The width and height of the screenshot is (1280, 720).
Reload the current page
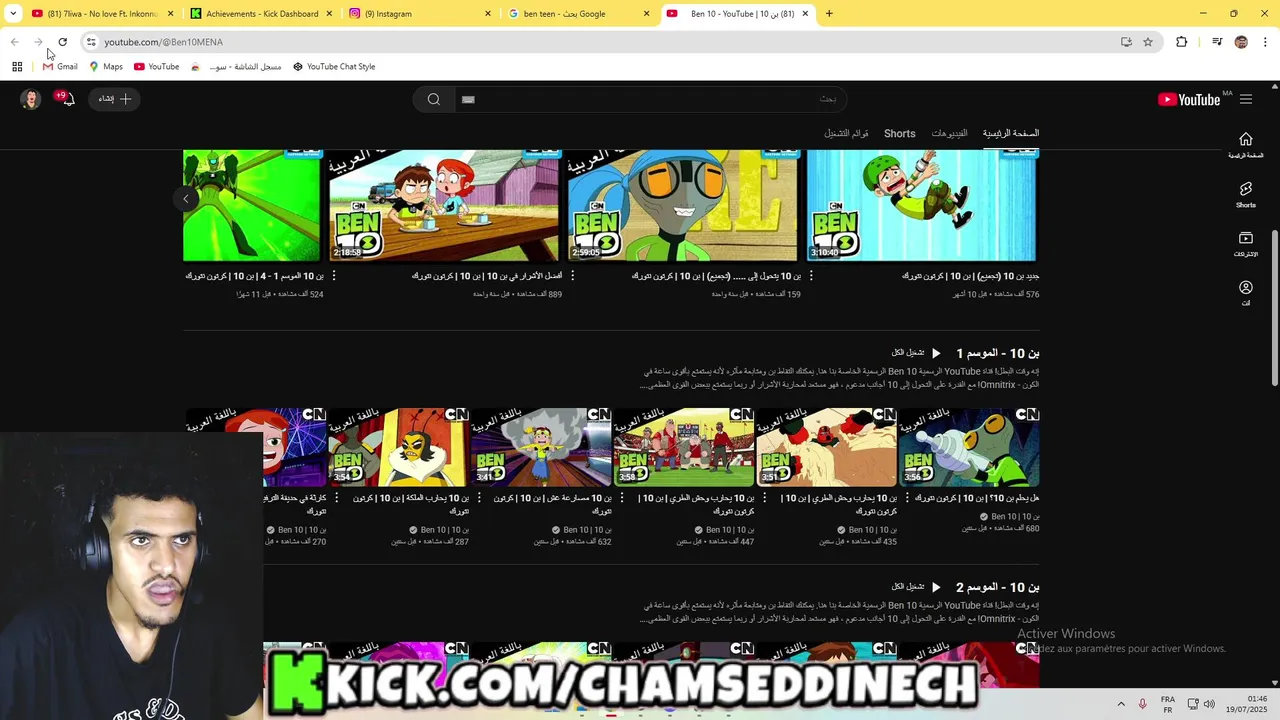click(x=62, y=42)
